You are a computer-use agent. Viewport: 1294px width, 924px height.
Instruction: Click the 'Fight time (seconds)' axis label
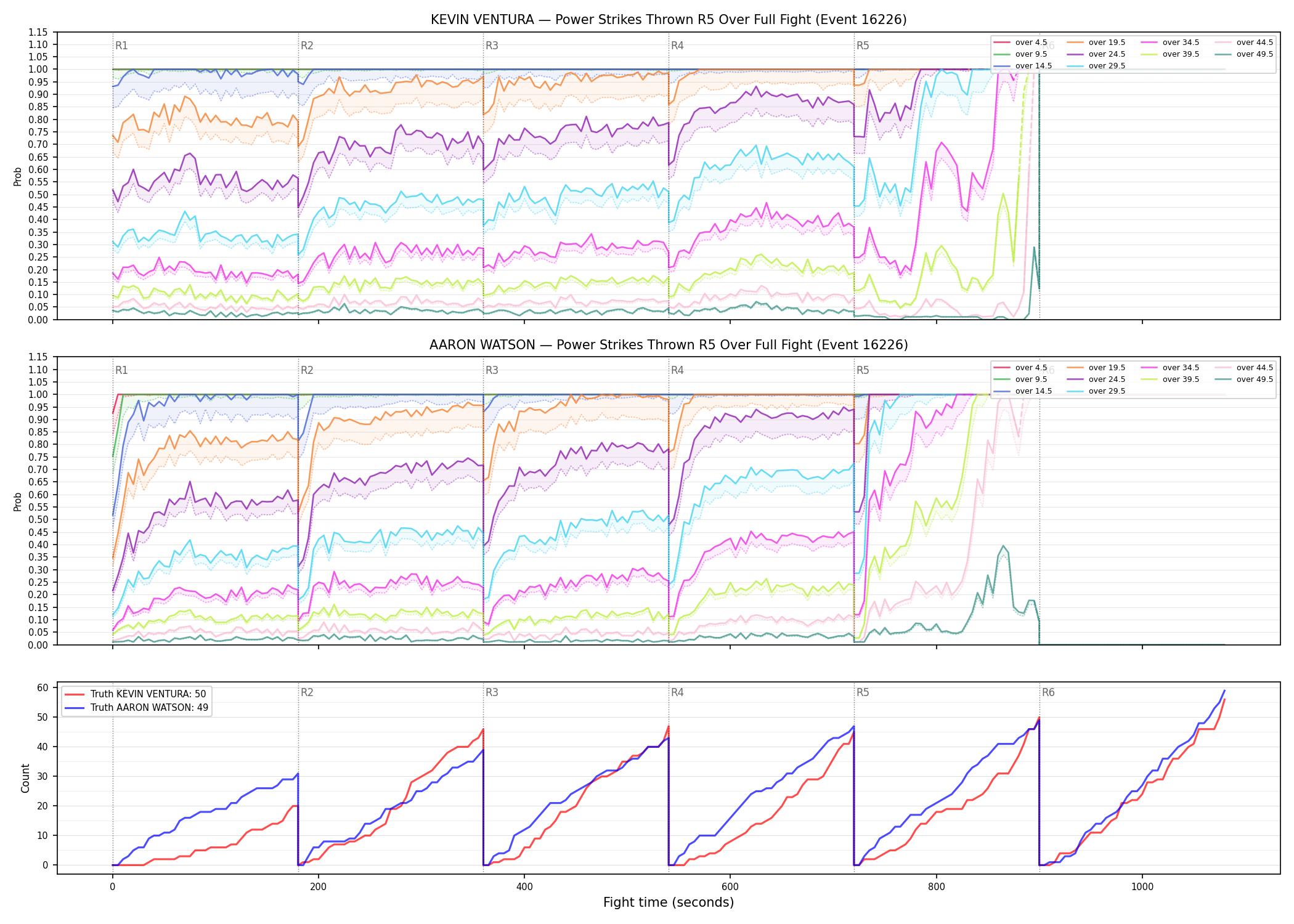pos(669,902)
